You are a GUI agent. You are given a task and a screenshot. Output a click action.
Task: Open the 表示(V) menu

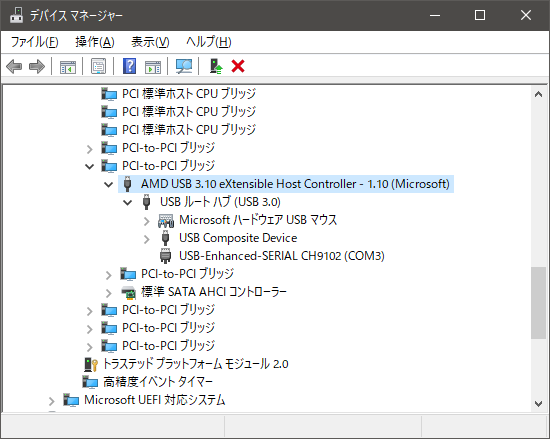[x=150, y=42]
